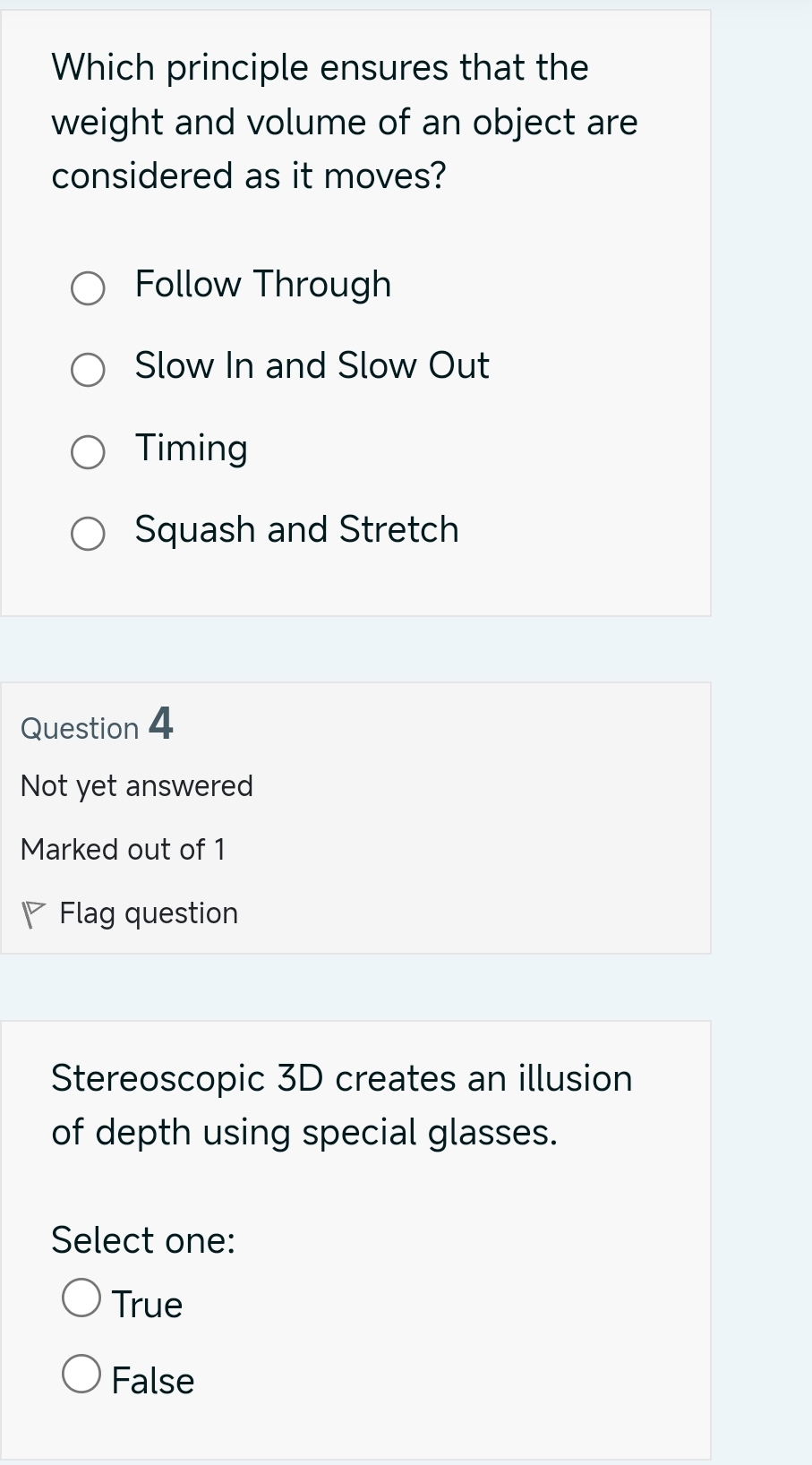Screen dimensions: 812x1465
Task: Click the Stereoscopic 3D question text
Action: pyautogui.click(x=341, y=1105)
